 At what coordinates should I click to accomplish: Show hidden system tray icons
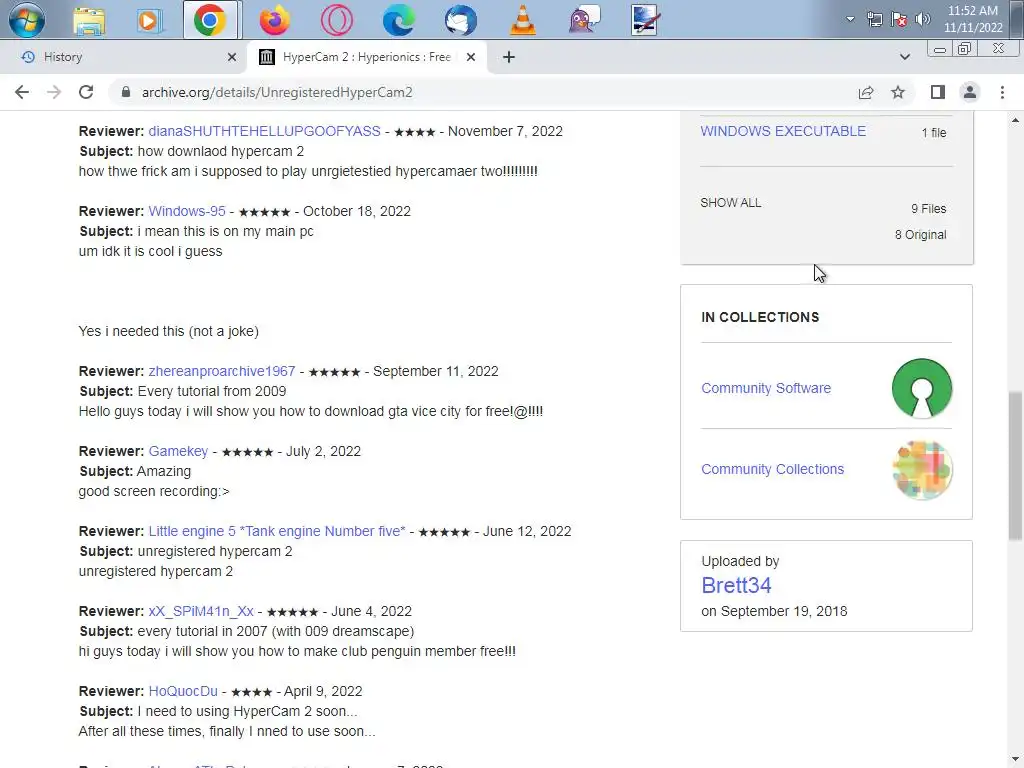850,19
